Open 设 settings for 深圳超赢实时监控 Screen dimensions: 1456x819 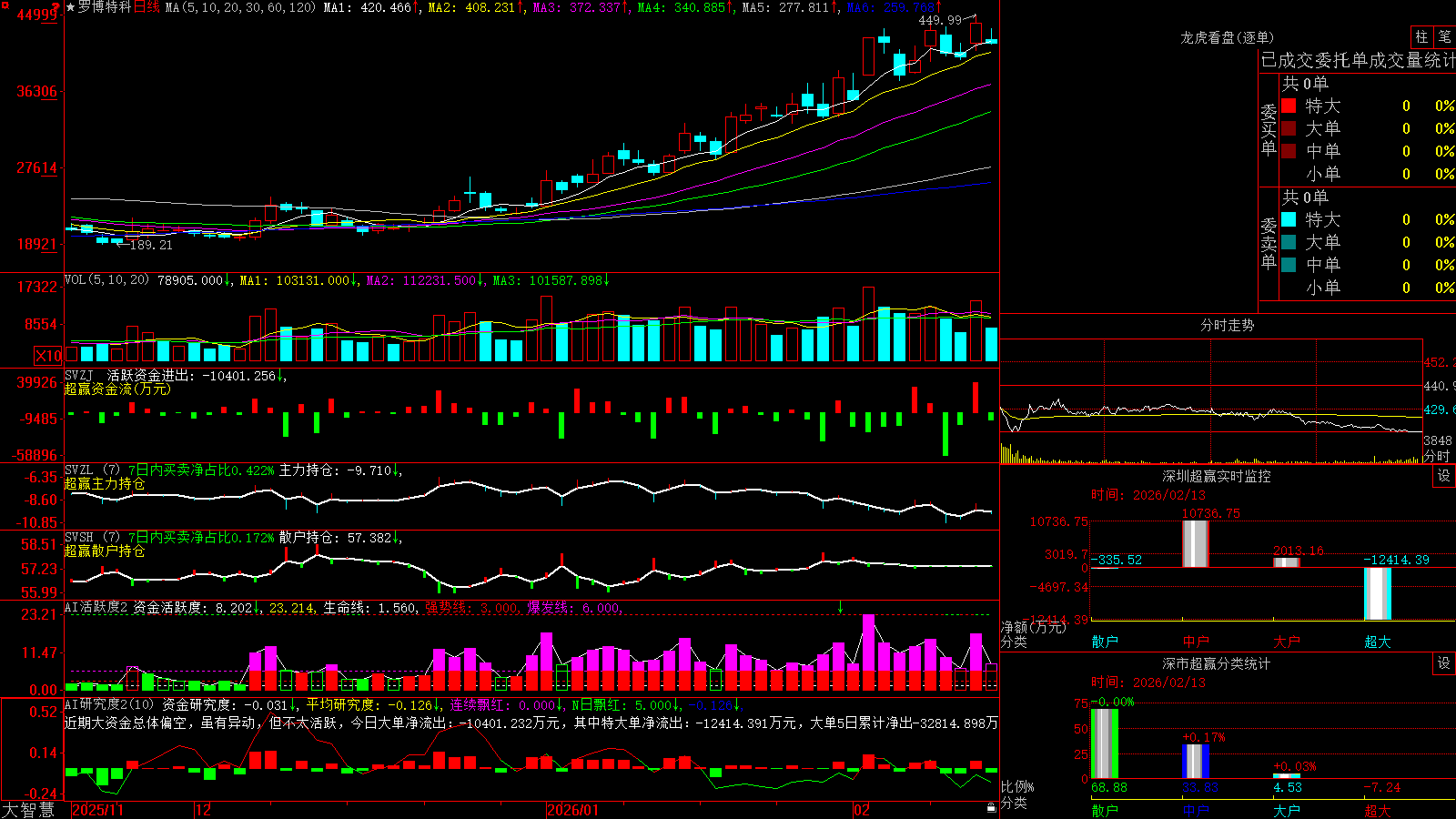[x=1444, y=476]
